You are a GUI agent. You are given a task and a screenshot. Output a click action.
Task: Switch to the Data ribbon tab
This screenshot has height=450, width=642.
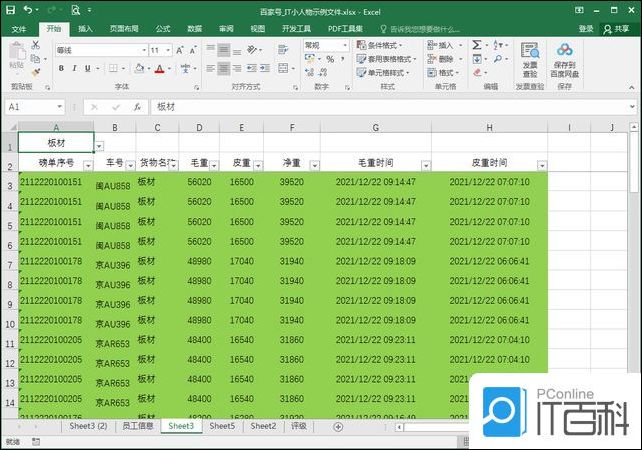click(194, 29)
